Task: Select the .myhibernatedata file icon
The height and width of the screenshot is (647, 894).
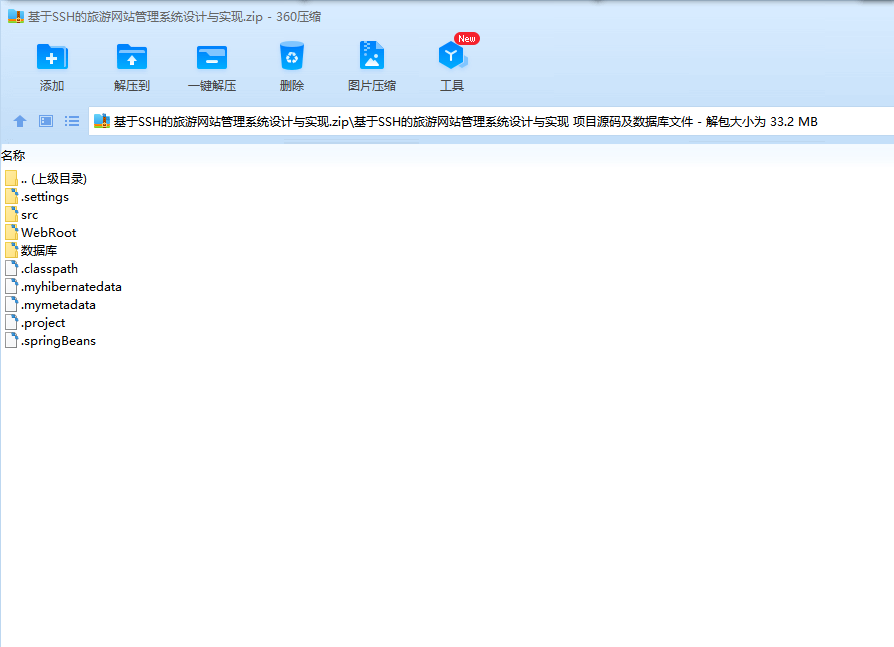Action: click(x=11, y=286)
